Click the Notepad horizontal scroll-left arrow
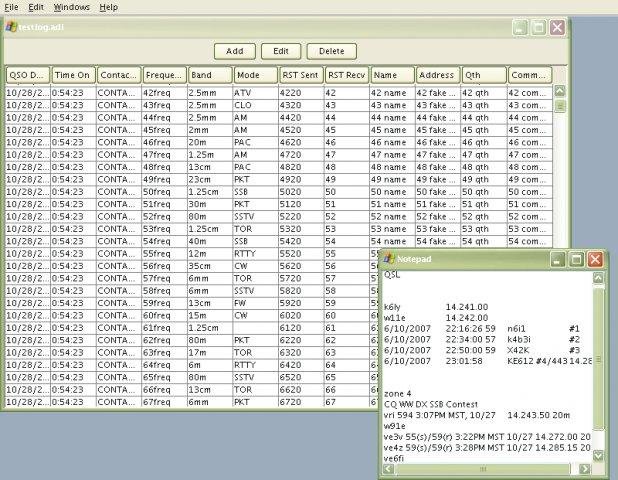 388,469
